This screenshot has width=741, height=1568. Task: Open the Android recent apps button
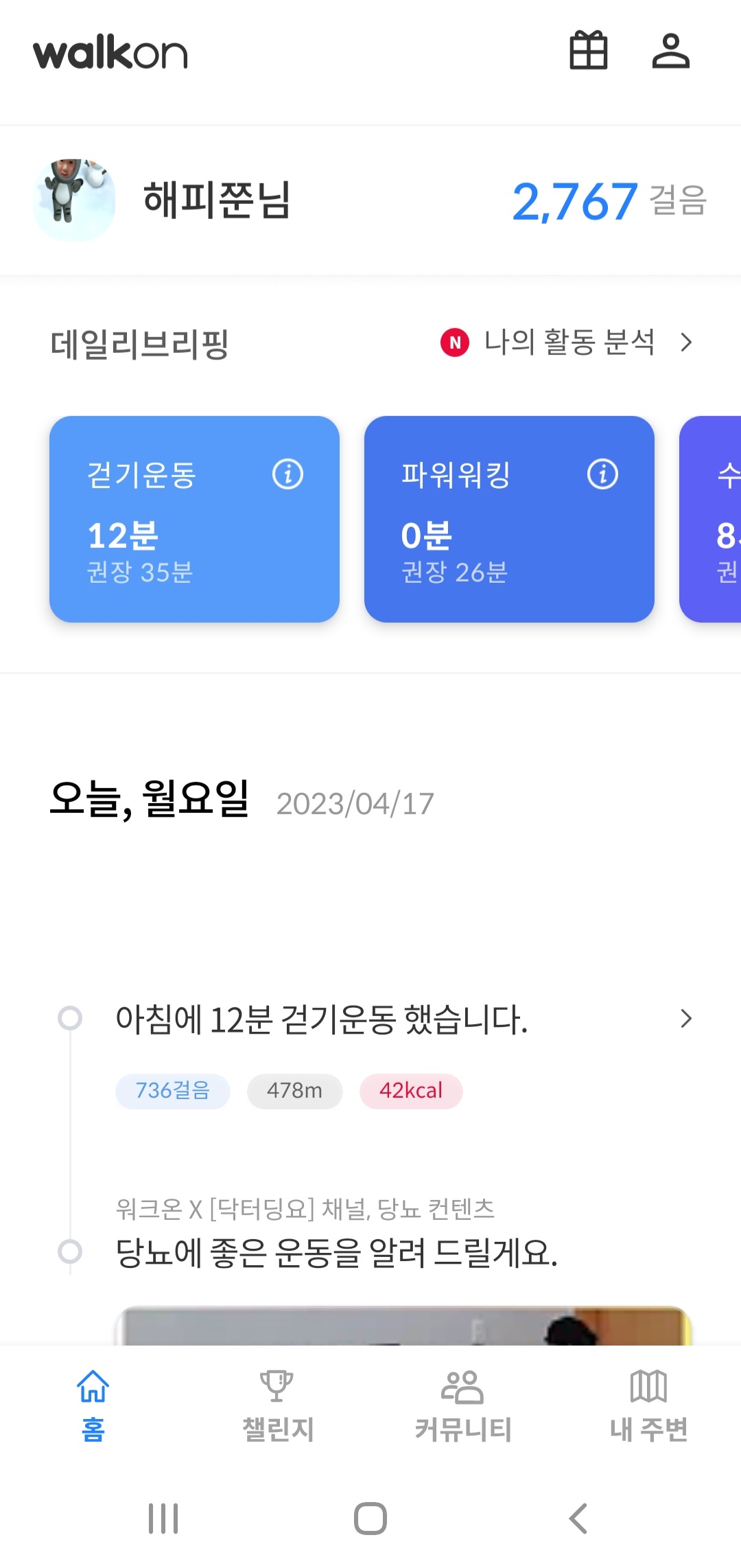(x=163, y=1518)
